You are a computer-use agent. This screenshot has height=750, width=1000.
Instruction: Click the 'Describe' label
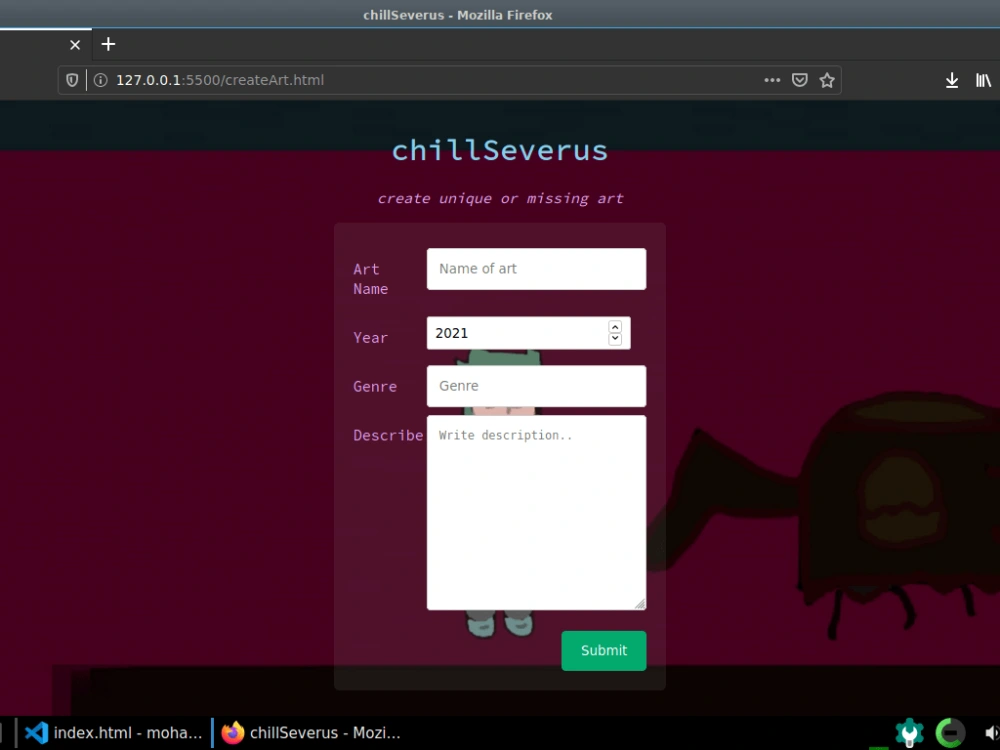coord(388,435)
